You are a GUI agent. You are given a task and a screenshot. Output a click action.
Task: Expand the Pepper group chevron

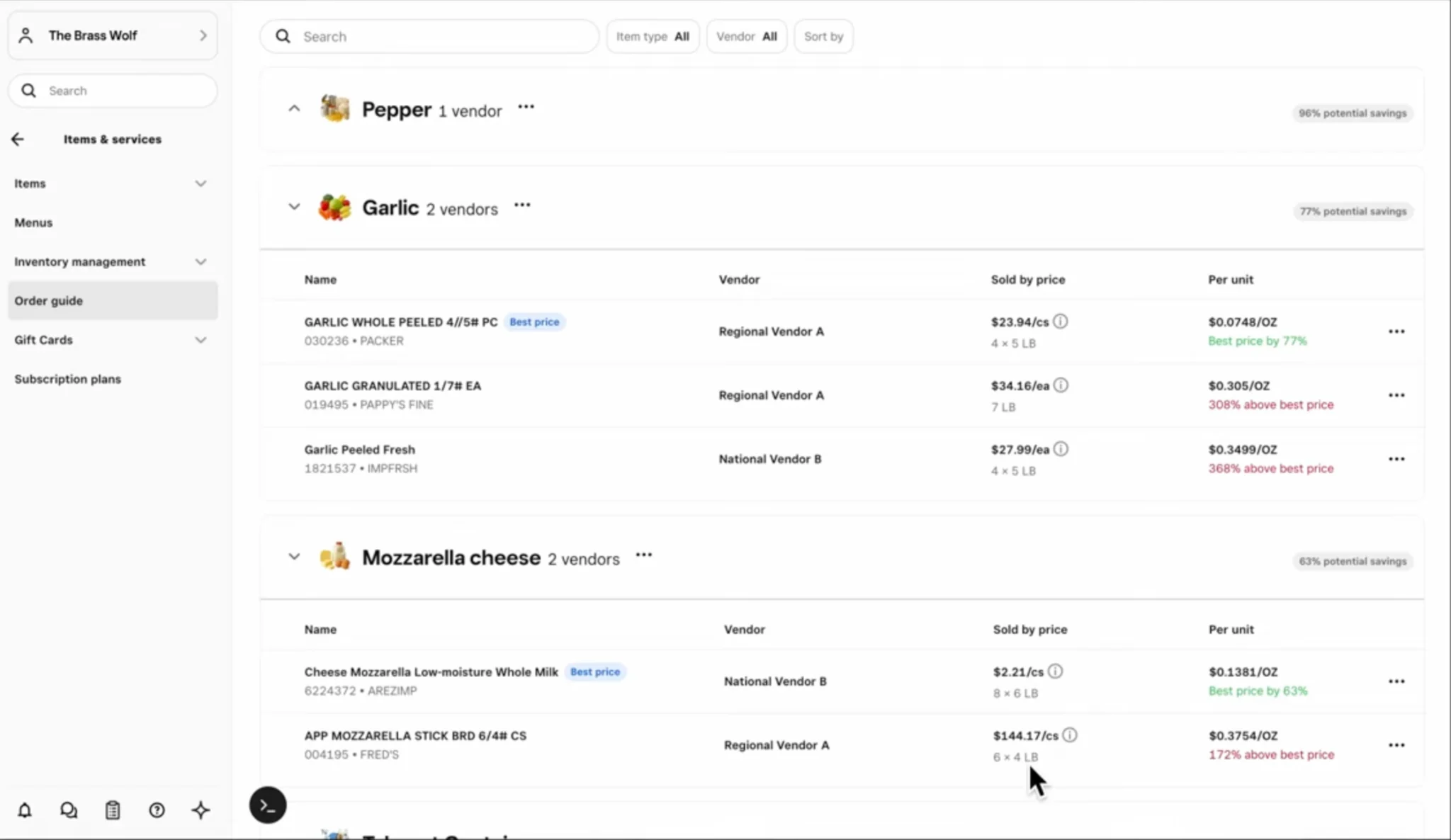coord(294,108)
